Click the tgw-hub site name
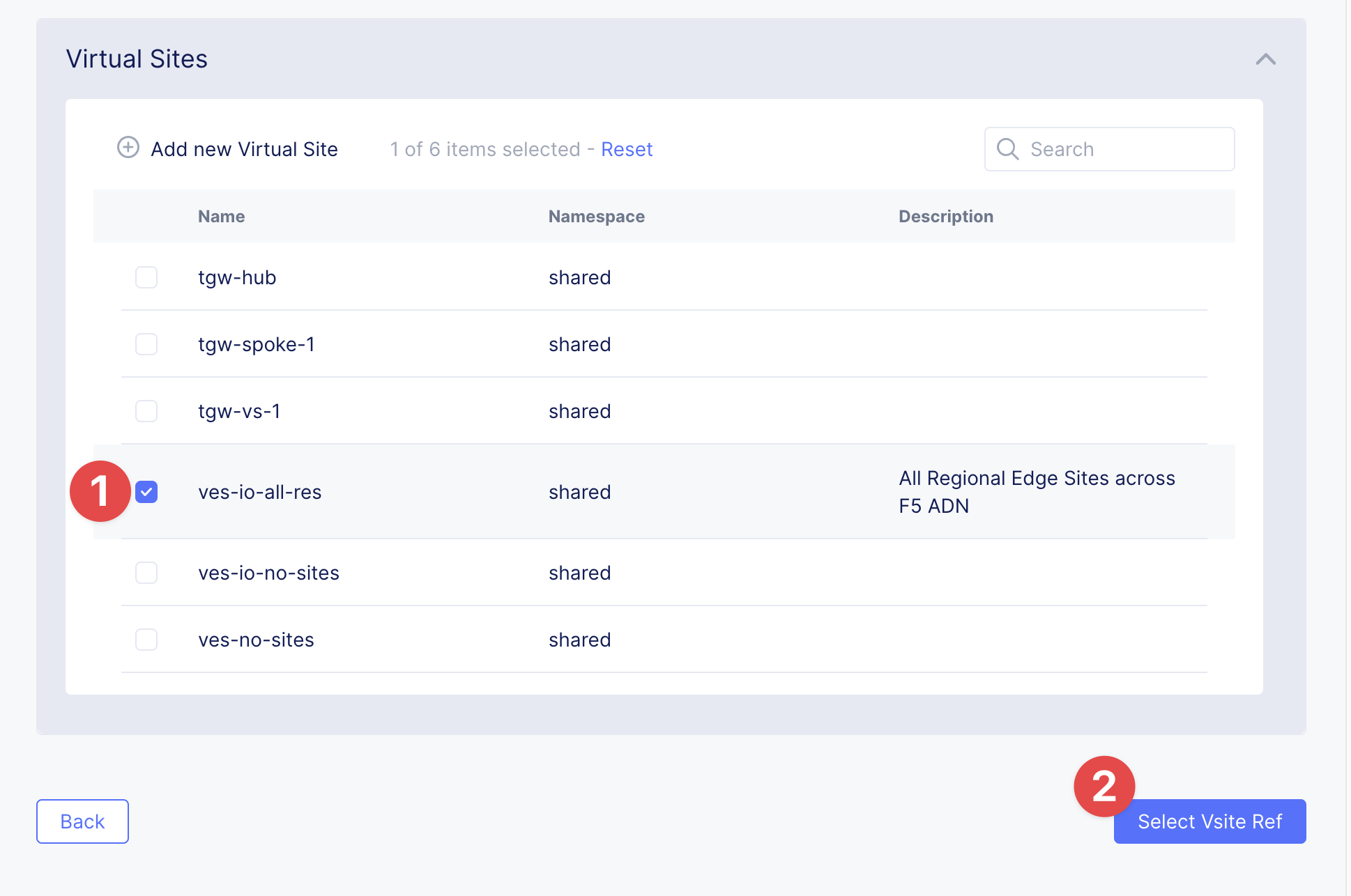 tap(237, 277)
